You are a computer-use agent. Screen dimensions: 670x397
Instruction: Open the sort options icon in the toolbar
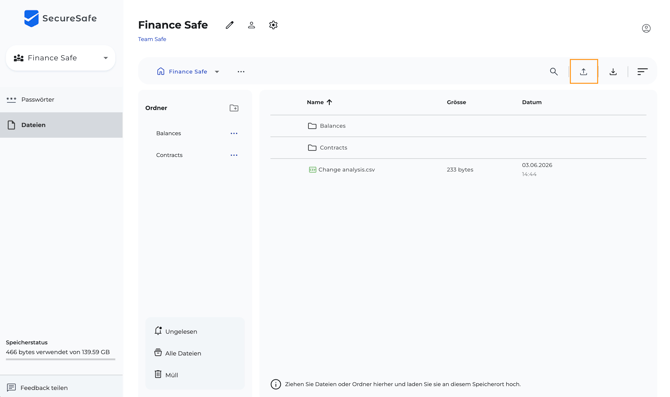[642, 72]
